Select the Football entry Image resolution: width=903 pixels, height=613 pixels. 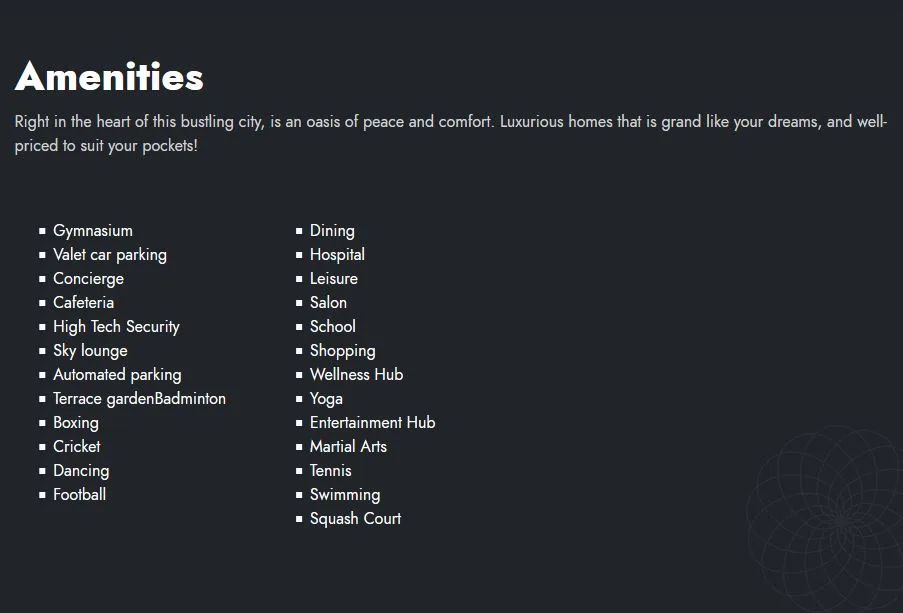pos(79,494)
